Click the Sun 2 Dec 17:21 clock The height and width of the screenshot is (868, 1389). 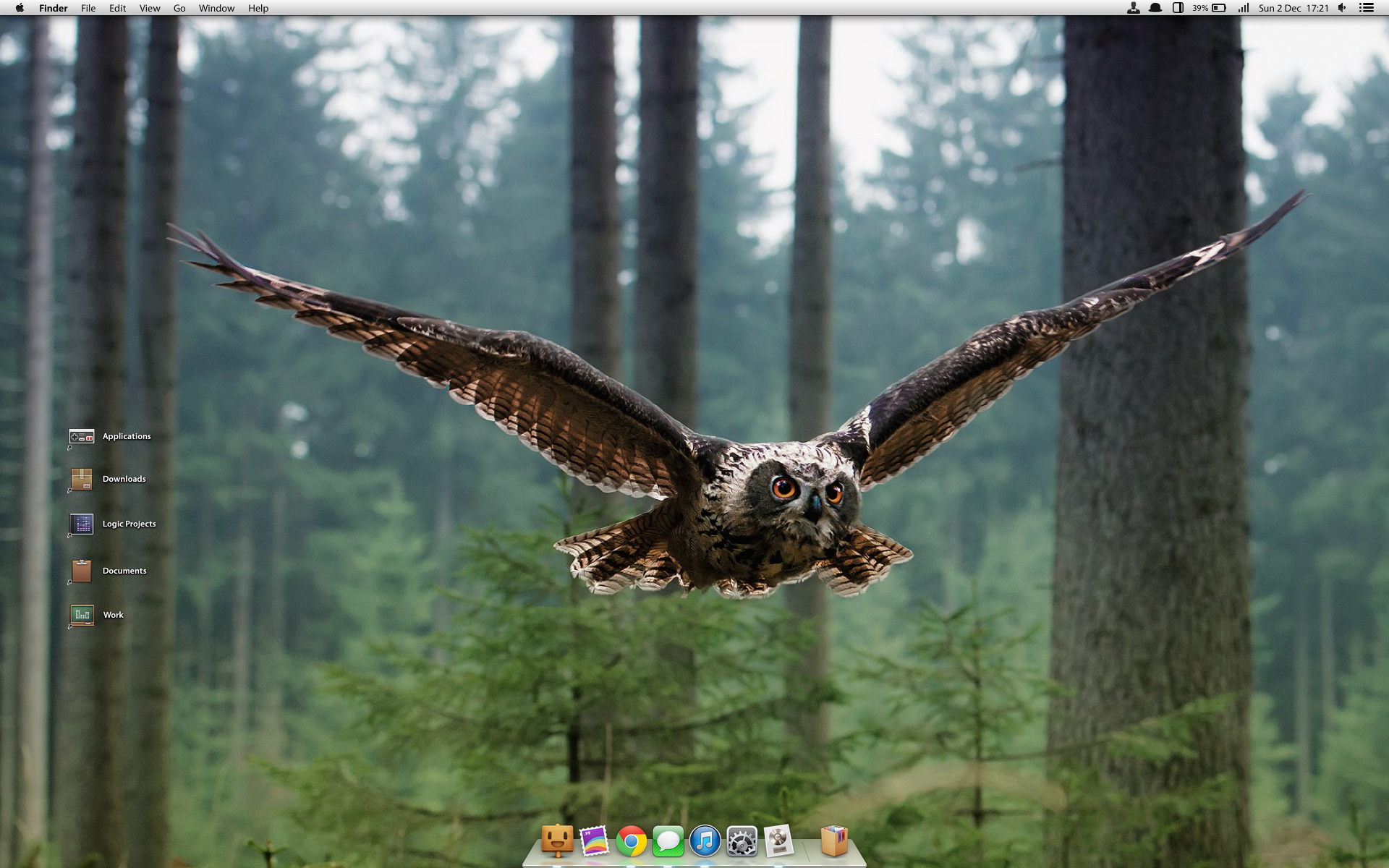[x=1294, y=8]
